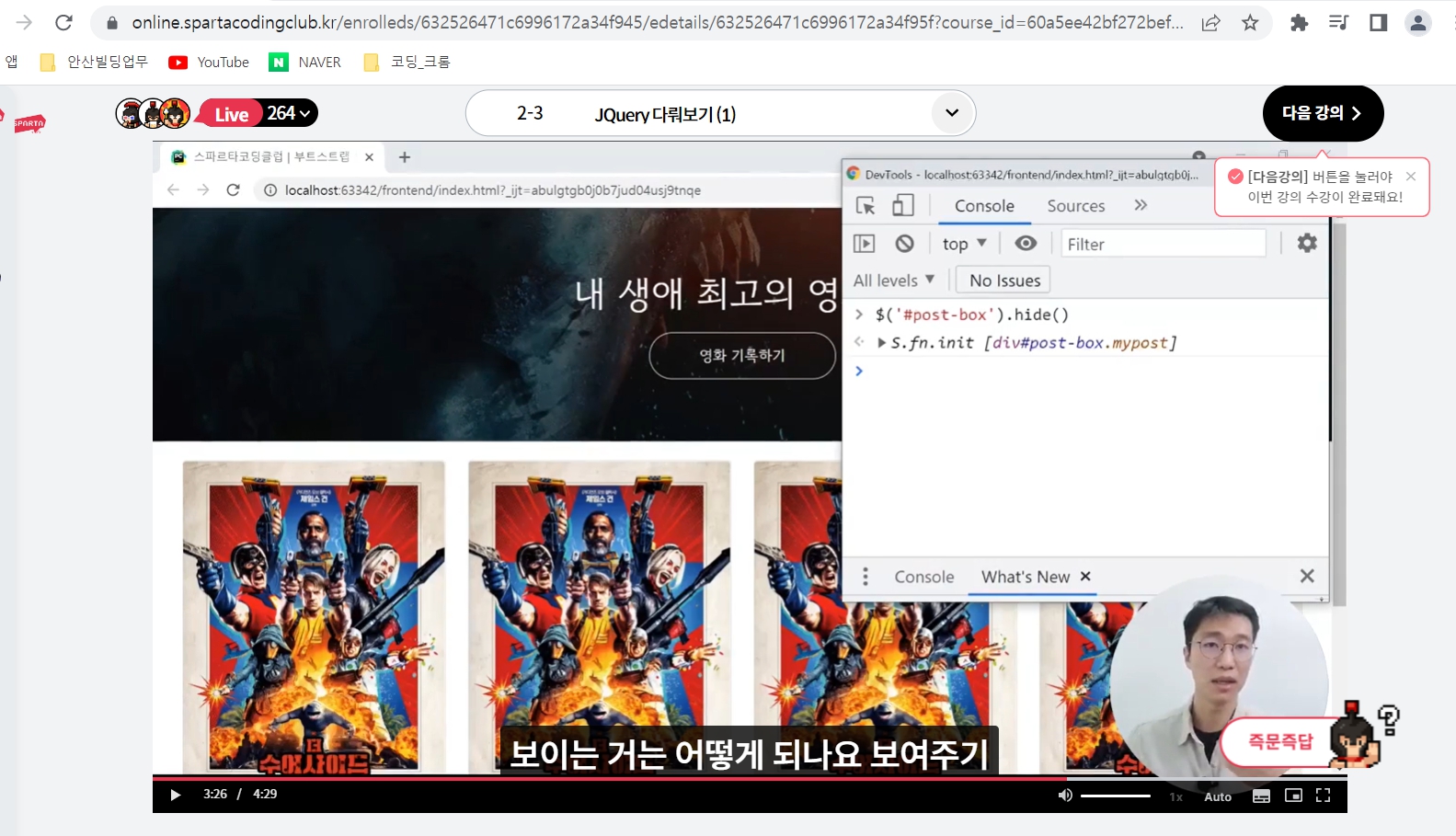Click the forward navigation arrow
The height and width of the screenshot is (836, 1456).
24,22
